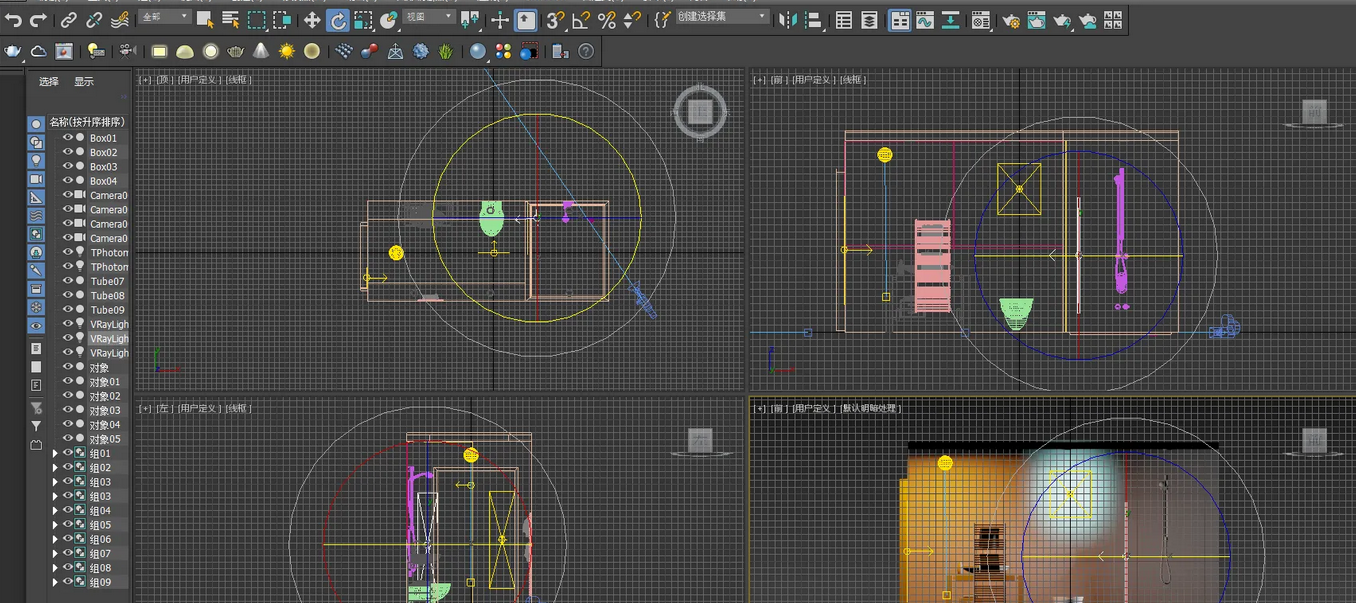Screen dimensions: 1356x603
Task: Click the Align tool icon
Action: 814,19
